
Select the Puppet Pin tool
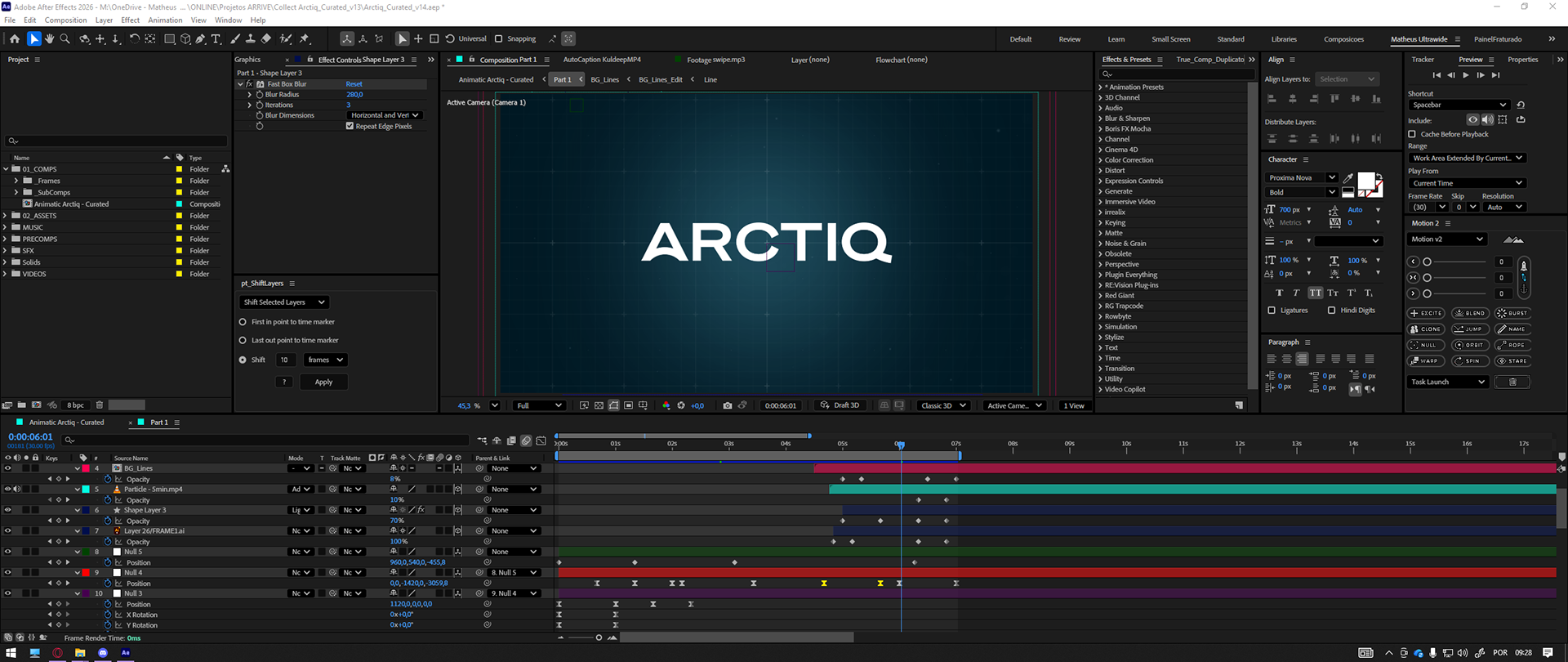click(x=305, y=38)
